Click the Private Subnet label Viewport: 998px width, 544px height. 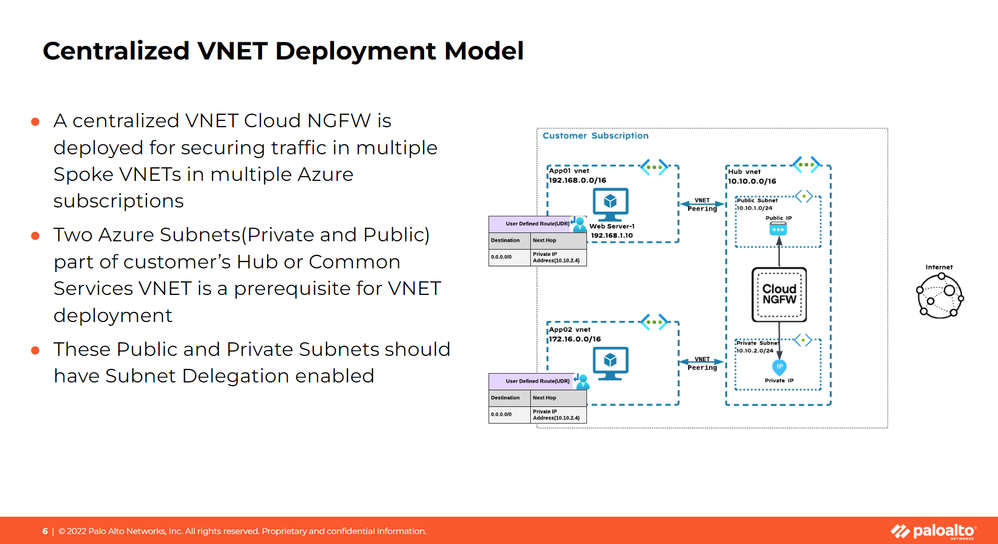[x=757, y=343]
